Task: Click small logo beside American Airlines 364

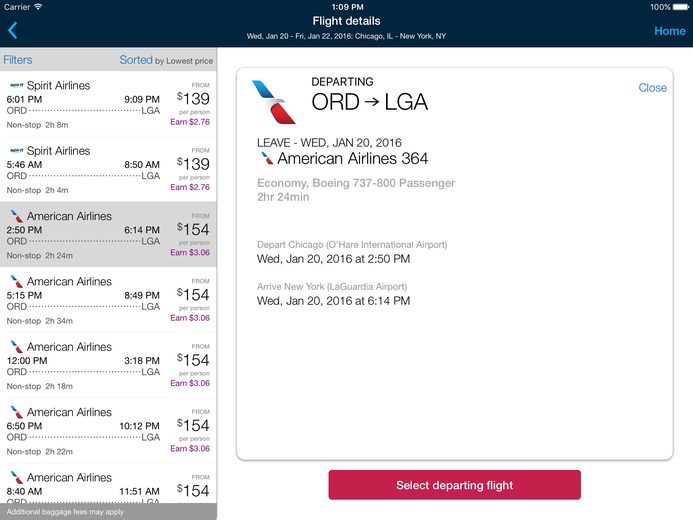Action: (267, 158)
